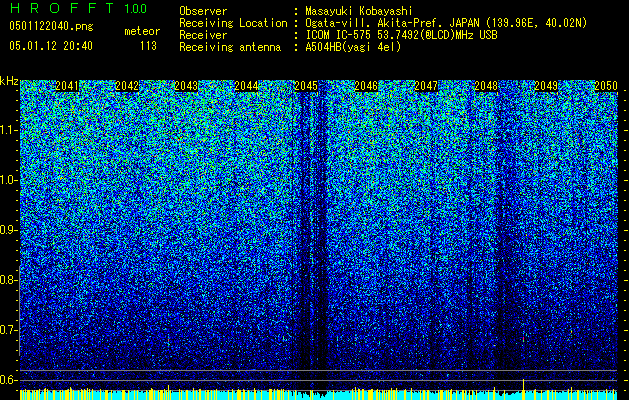The image size is (629, 400).
Task: Click the 2045 time marker
Action: click(306, 86)
